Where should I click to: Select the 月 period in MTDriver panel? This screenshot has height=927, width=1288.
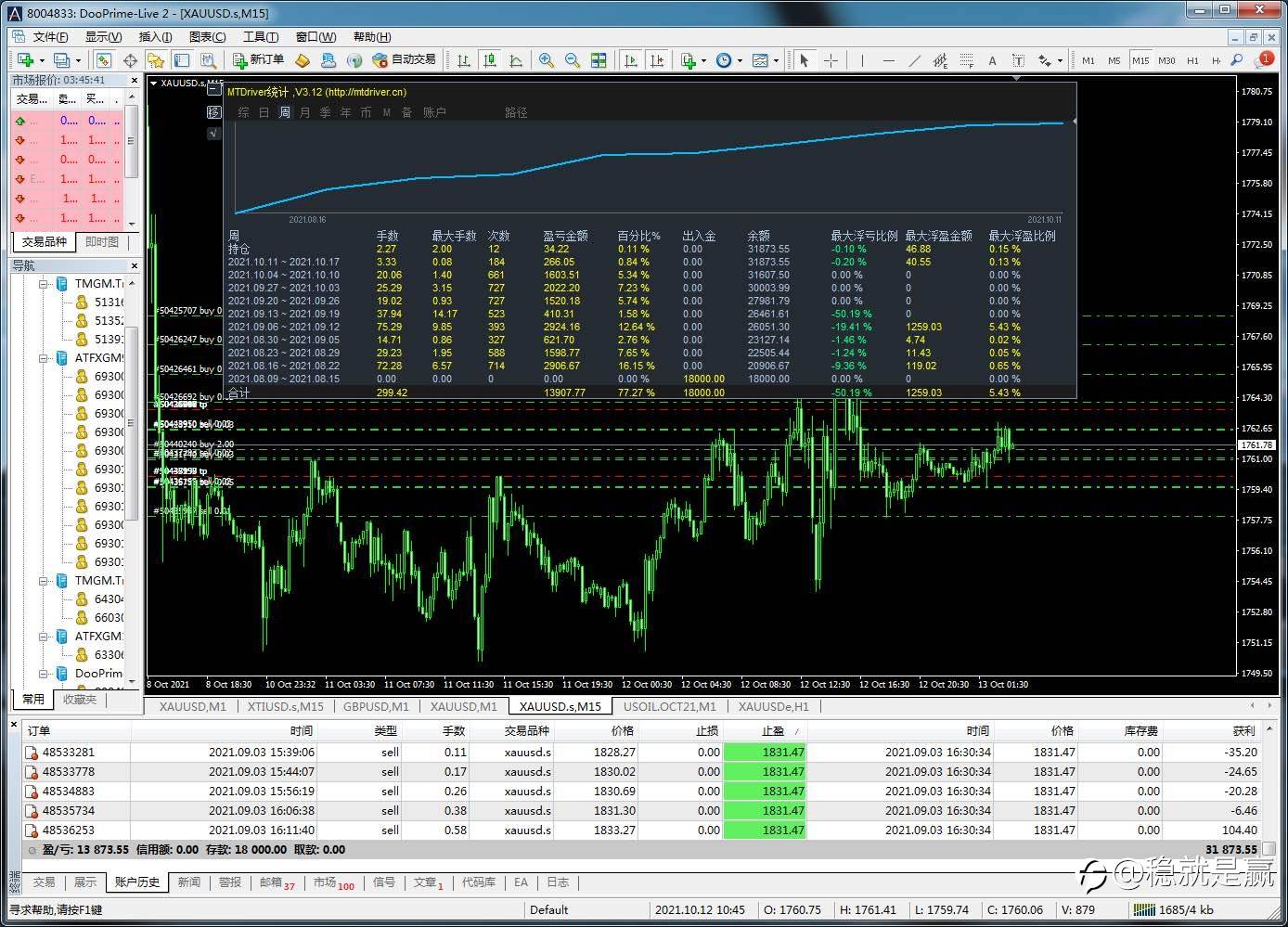point(305,112)
